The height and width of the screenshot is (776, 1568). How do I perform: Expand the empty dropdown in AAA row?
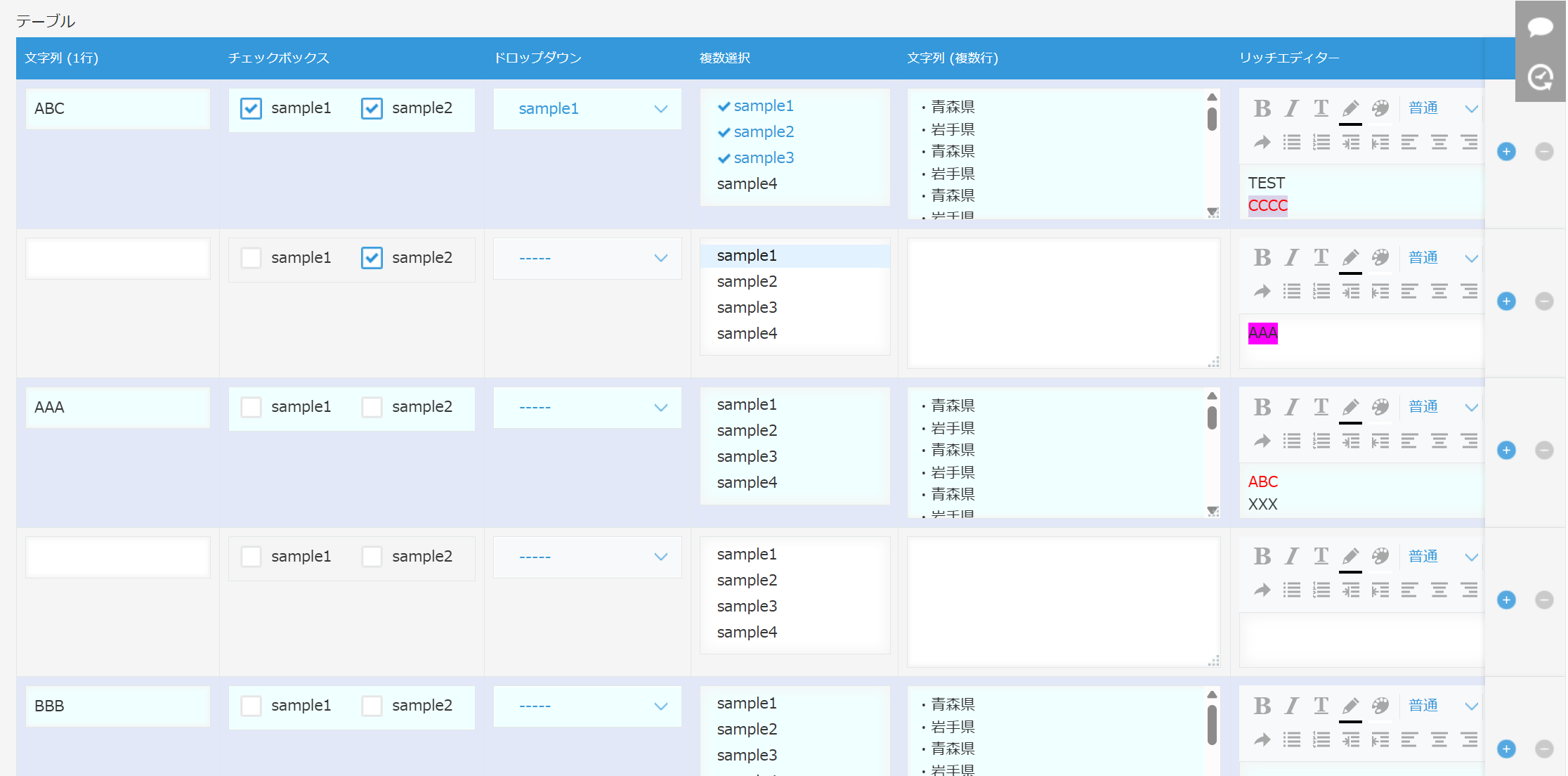click(x=587, y=408)
